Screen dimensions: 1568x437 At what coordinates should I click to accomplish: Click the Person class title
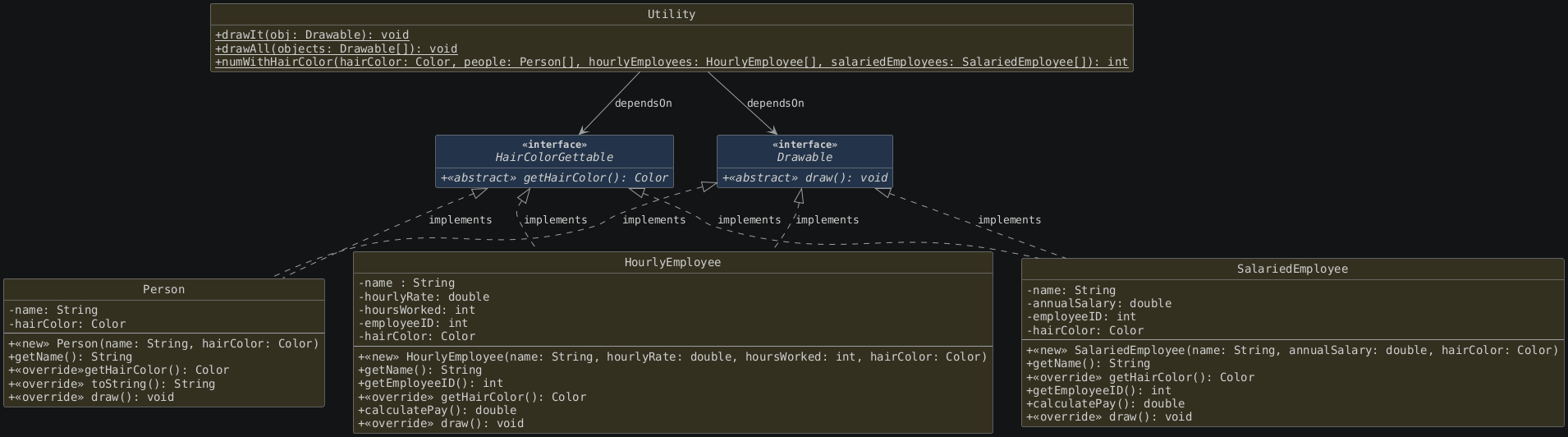[164, 289]
